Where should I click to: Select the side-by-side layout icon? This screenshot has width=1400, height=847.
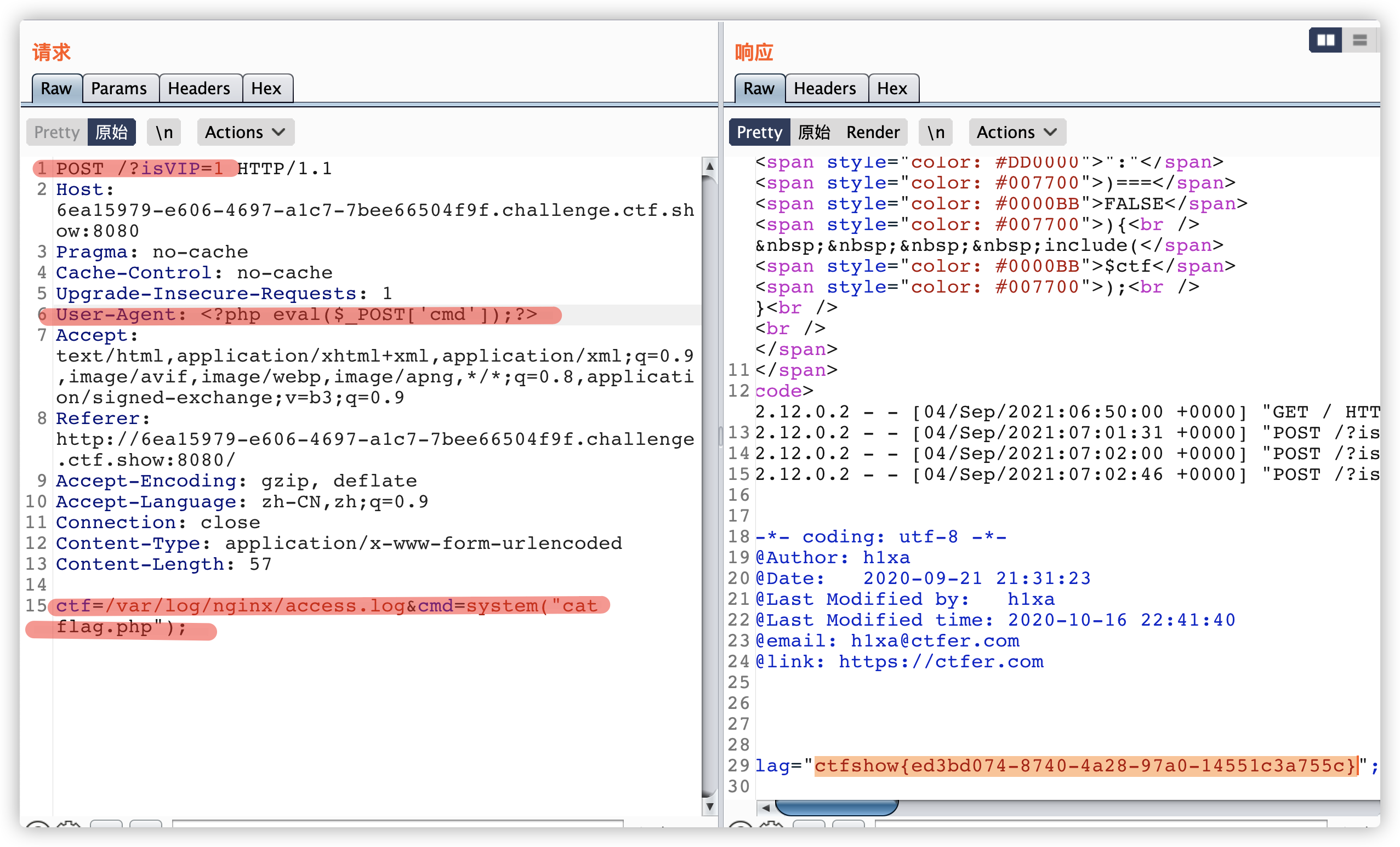pos(1325,40)
